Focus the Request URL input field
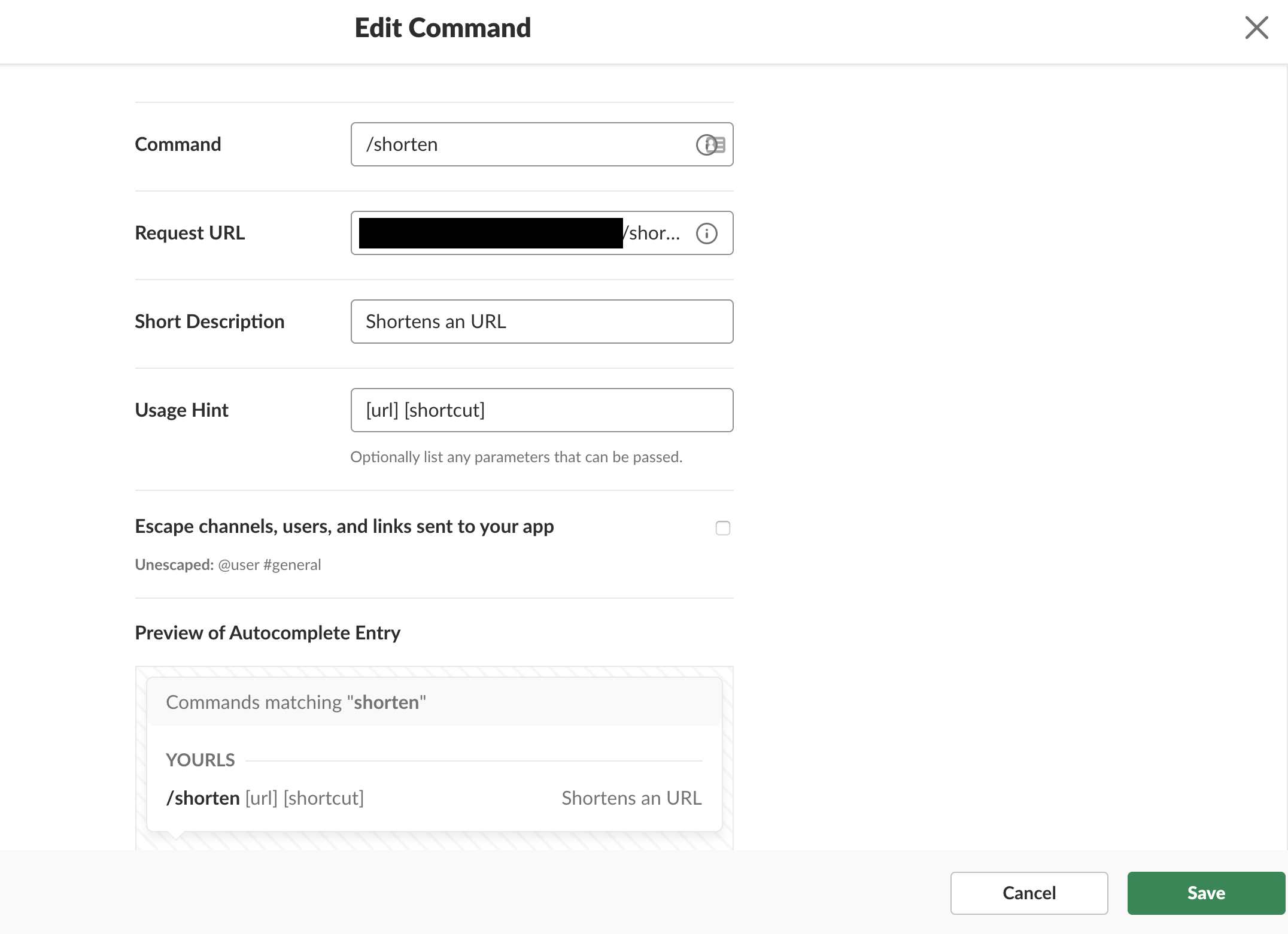 pos(542,233)
